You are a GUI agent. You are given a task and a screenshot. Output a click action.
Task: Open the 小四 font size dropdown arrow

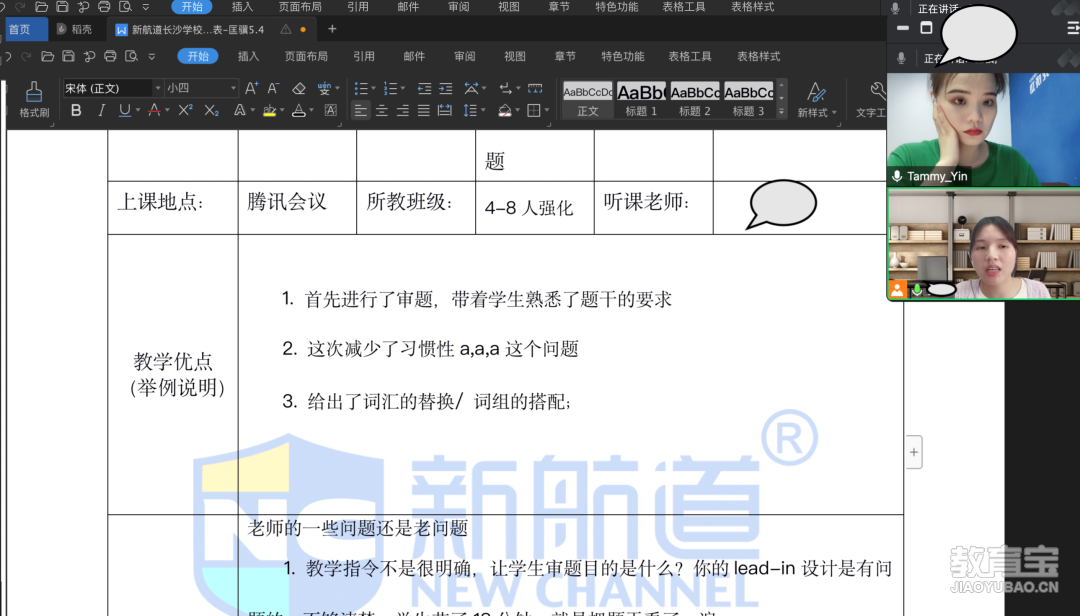(x=233, y=88)
